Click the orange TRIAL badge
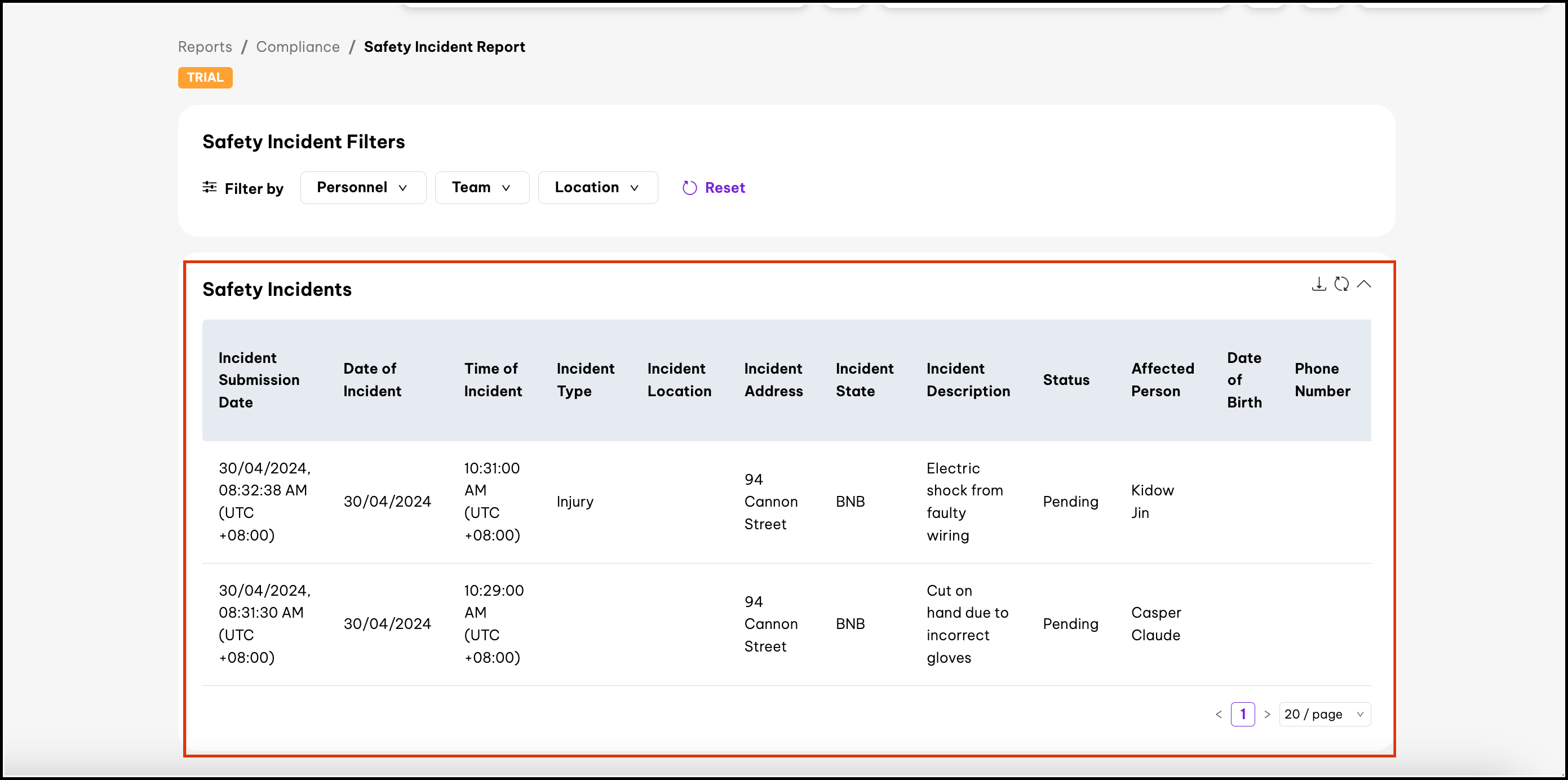The image size is (1568, 780). point(205,77)
